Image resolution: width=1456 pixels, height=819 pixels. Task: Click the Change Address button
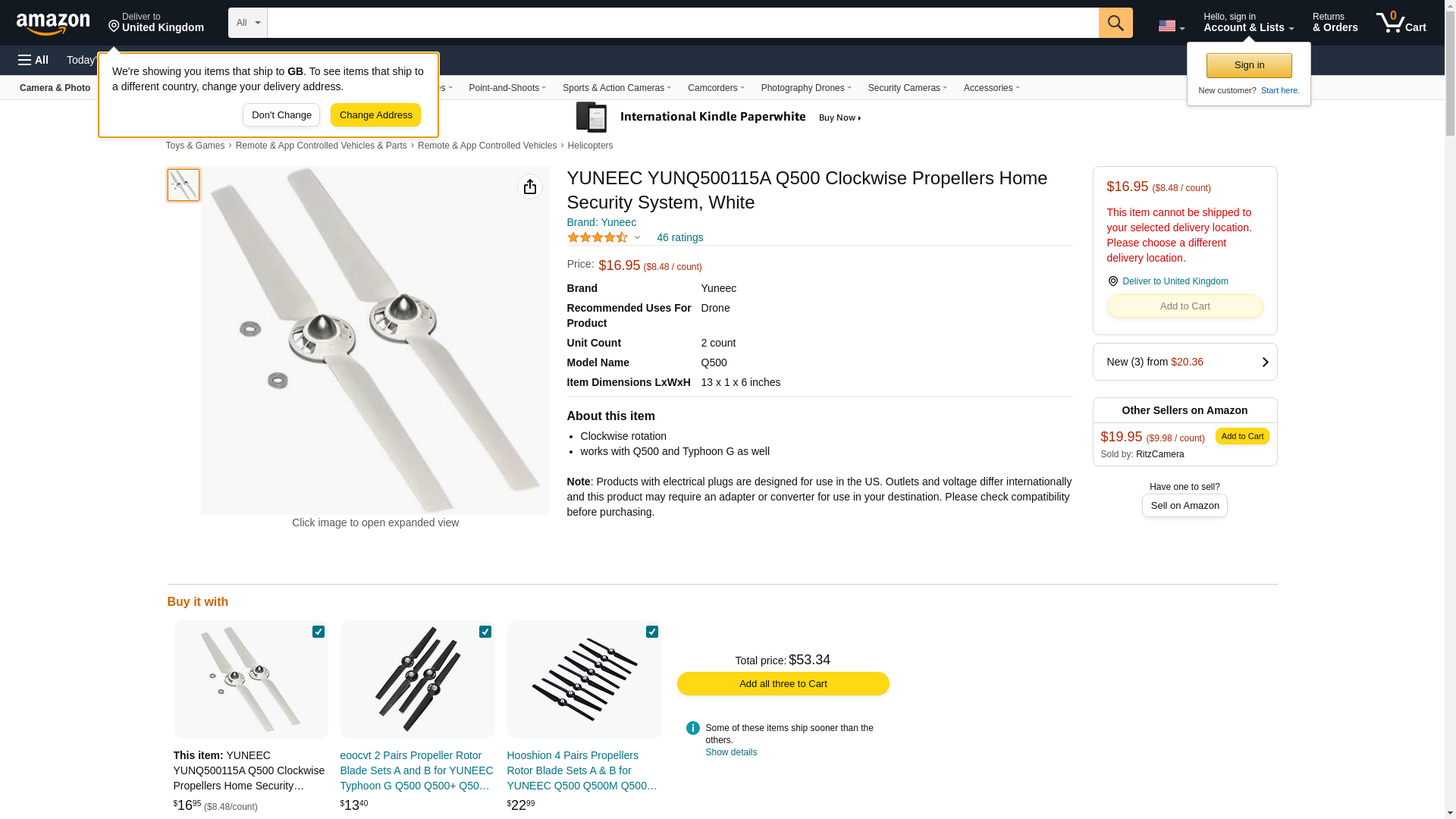(x=375, y=115)
